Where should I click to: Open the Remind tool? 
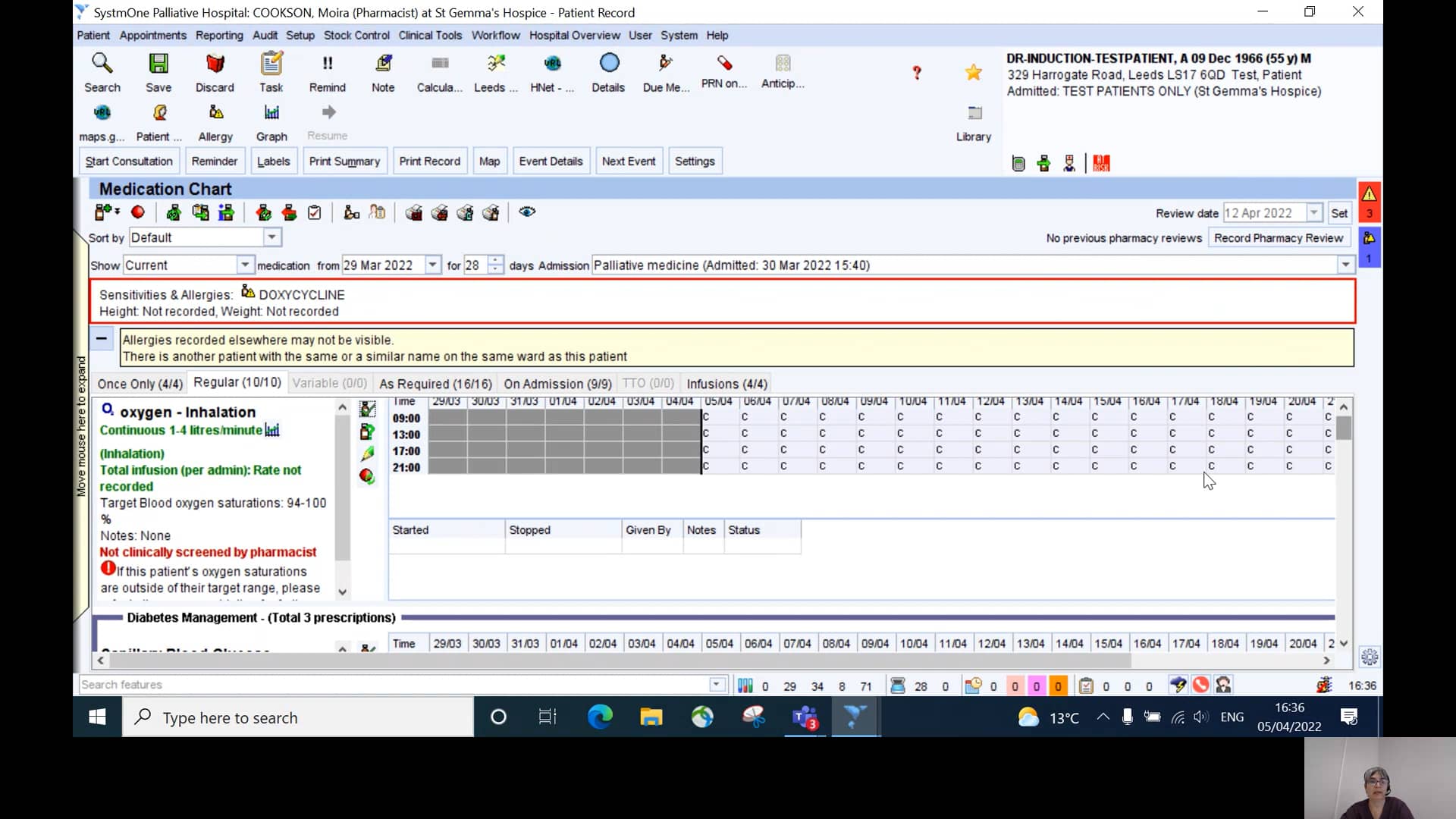click(x=327, y=72)
